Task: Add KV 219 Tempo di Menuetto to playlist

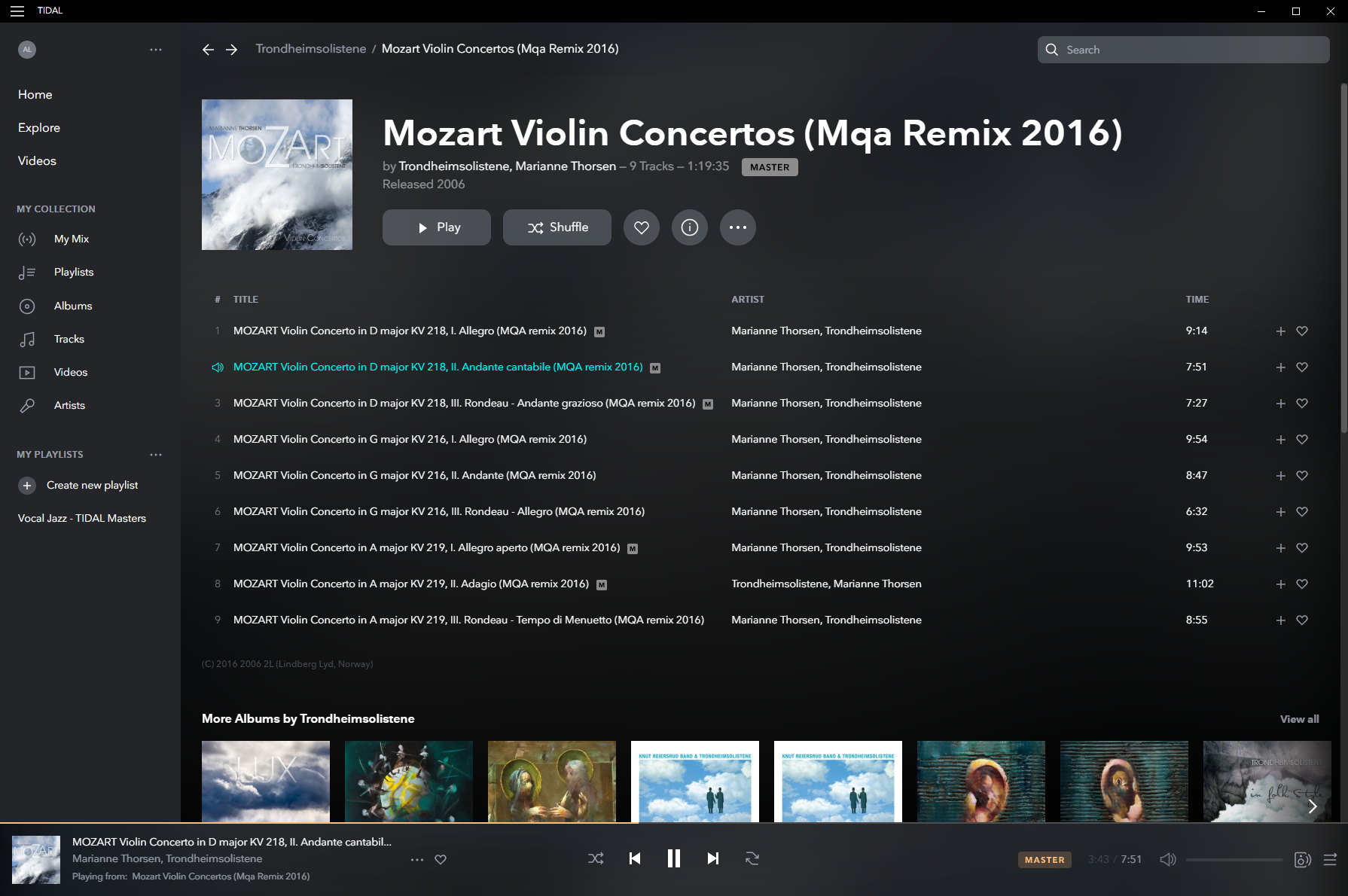Action: click(x=1280, y=620)
